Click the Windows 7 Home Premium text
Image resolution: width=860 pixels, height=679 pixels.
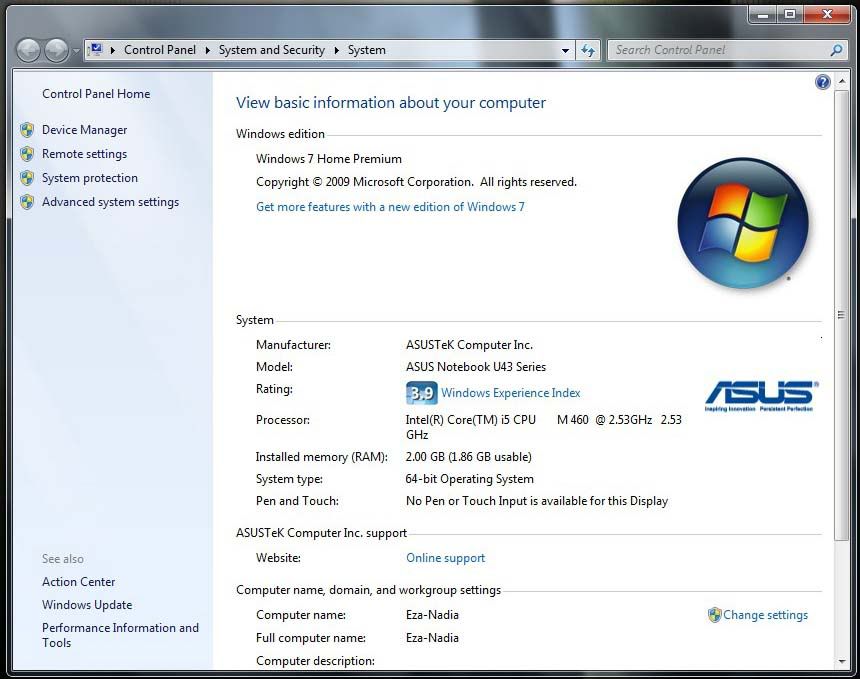[x=329, y=159]
